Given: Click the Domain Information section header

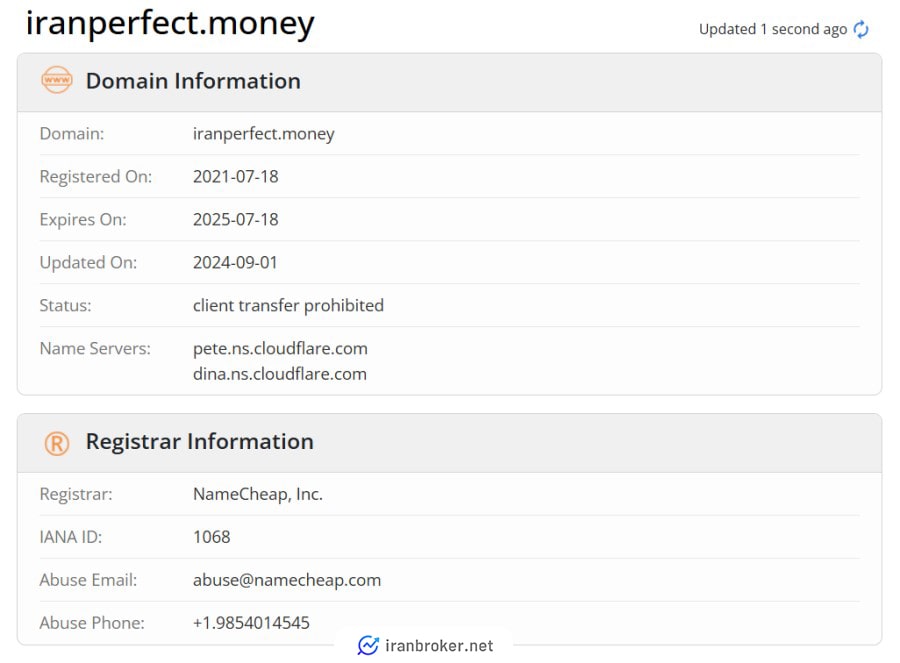Looking at the screenshot, I should (x=193, y=81).
